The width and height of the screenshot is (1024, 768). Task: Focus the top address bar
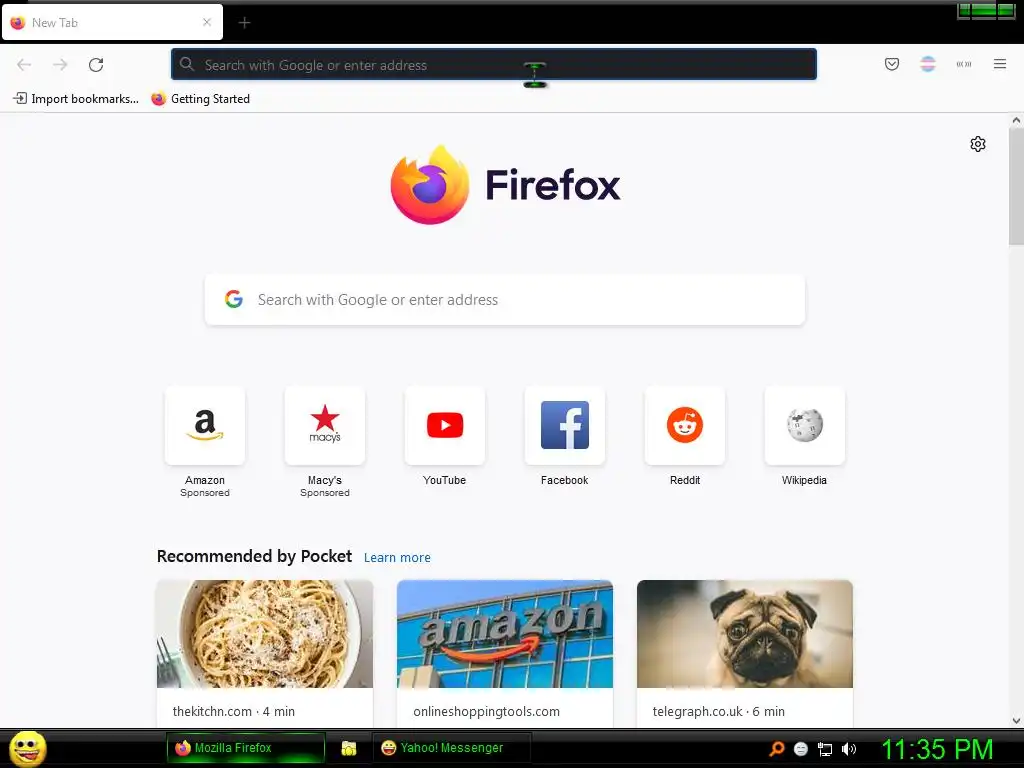[494, 65]
